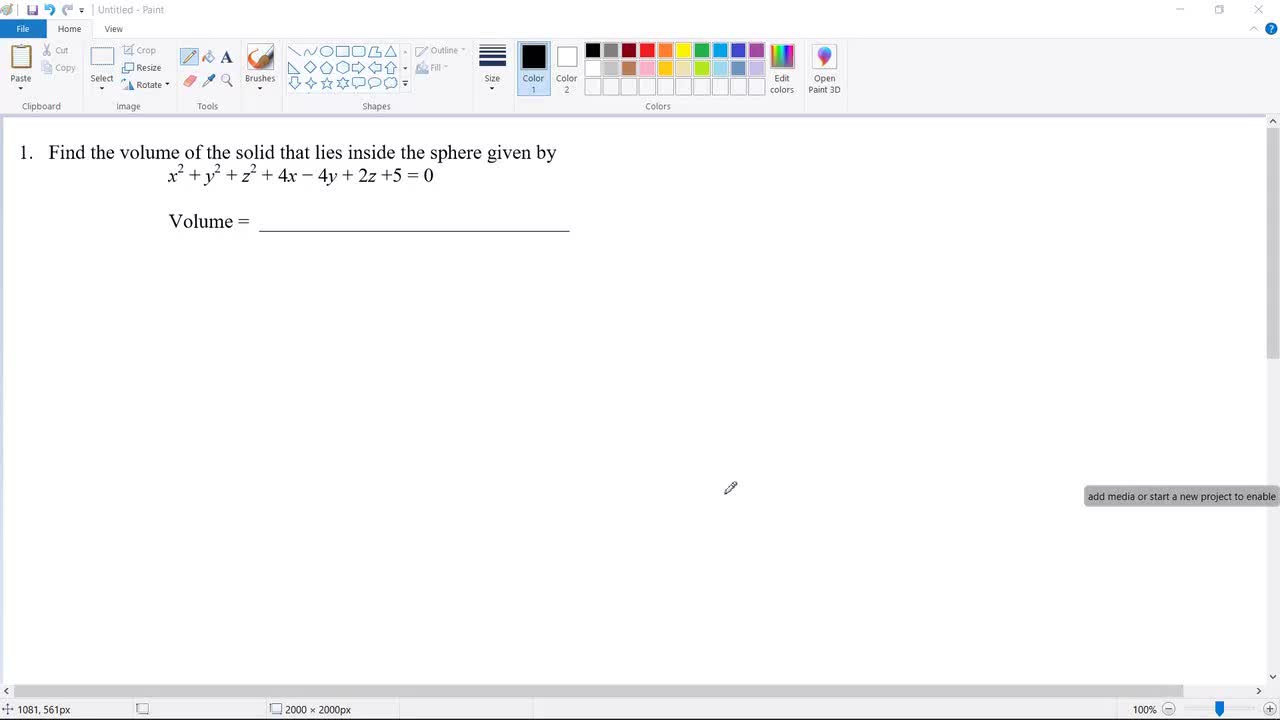
Task: Expand the Brushes dropdown arrow
Action: (260, 88)
